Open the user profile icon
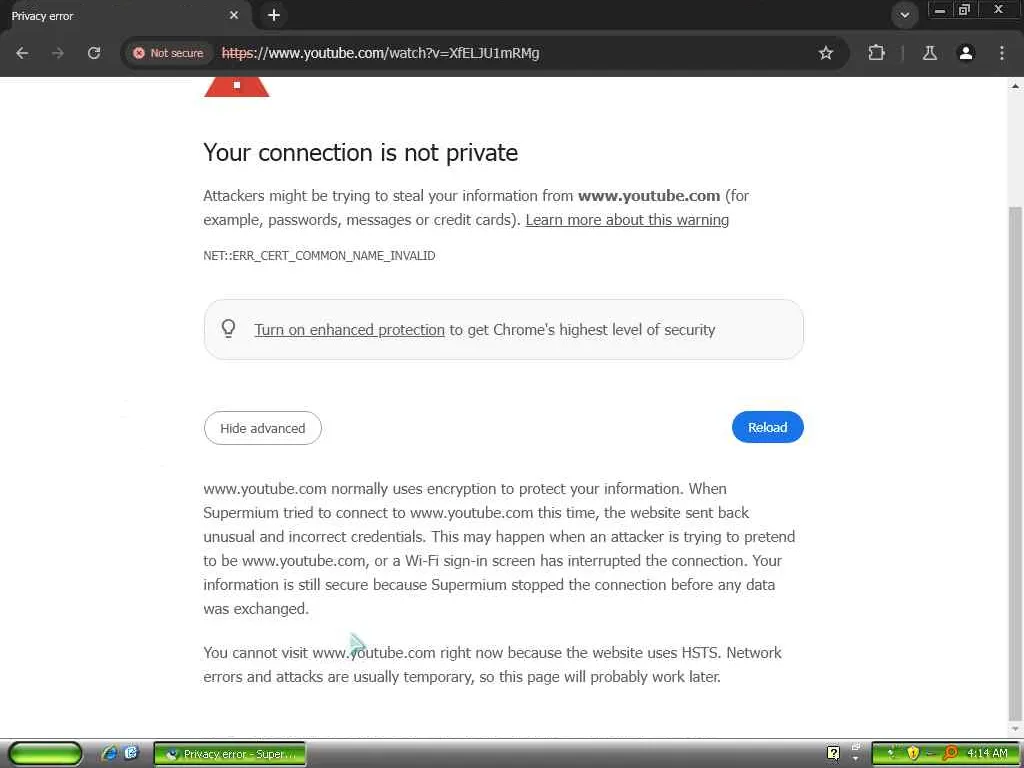This screenshot has height=768, width=1024. click(966, 53)
